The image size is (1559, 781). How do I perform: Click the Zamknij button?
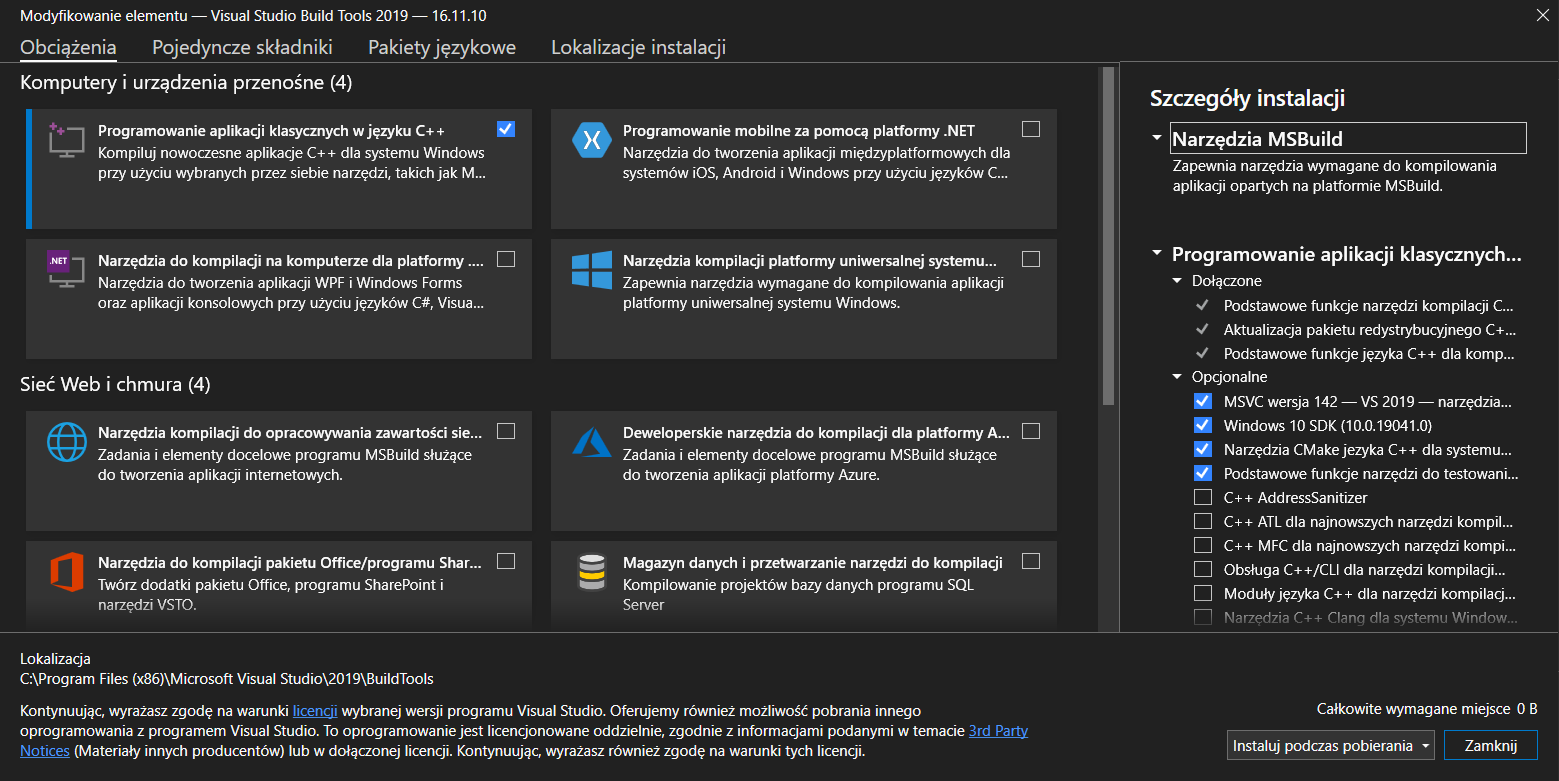click(x=1491, y=746)
